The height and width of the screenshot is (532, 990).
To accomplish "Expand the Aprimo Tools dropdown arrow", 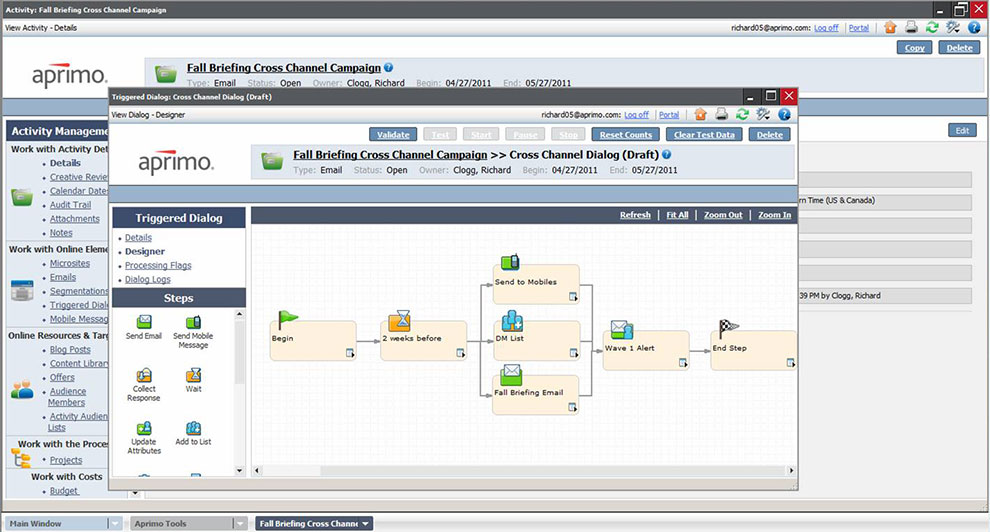I will (x=240, y=523).
